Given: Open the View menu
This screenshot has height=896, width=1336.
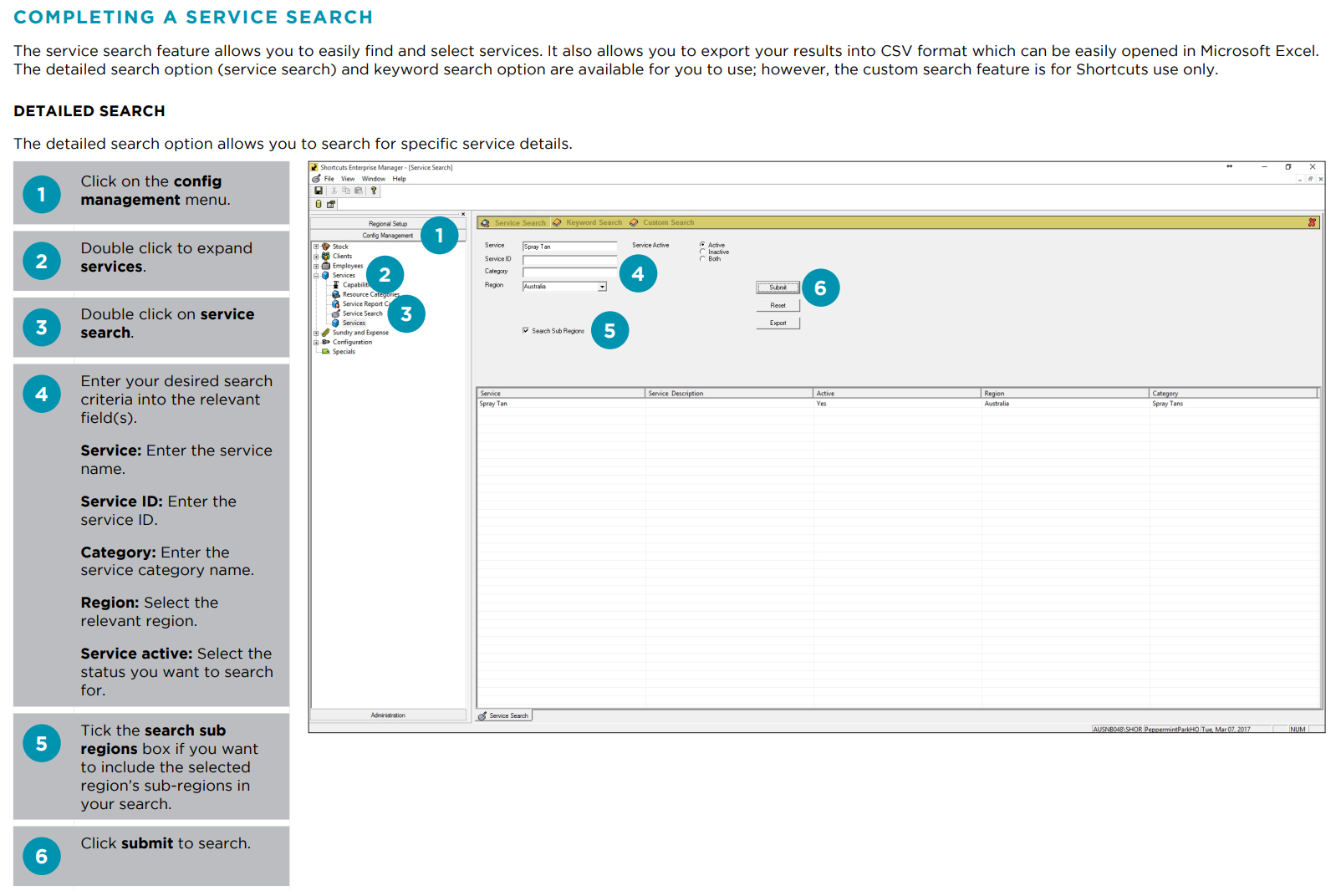Looking at the screenshot, I should 348,179.
